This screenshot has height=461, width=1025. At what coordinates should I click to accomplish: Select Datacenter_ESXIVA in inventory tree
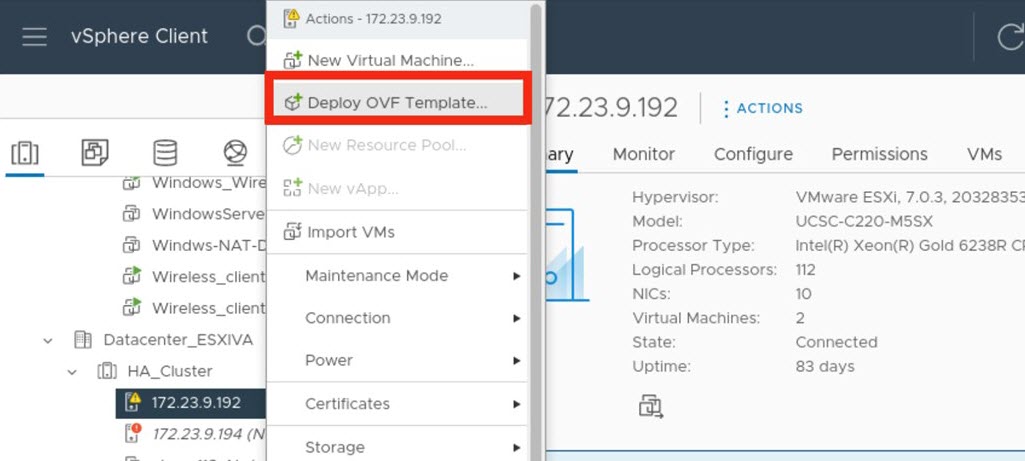[x=178, y=340]
